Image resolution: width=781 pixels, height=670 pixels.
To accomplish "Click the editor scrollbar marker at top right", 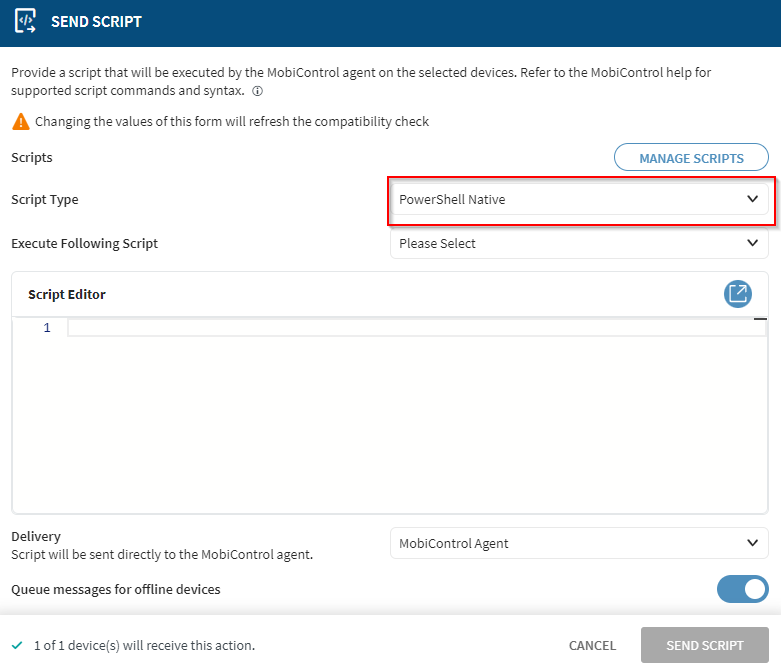I will 760,319.
